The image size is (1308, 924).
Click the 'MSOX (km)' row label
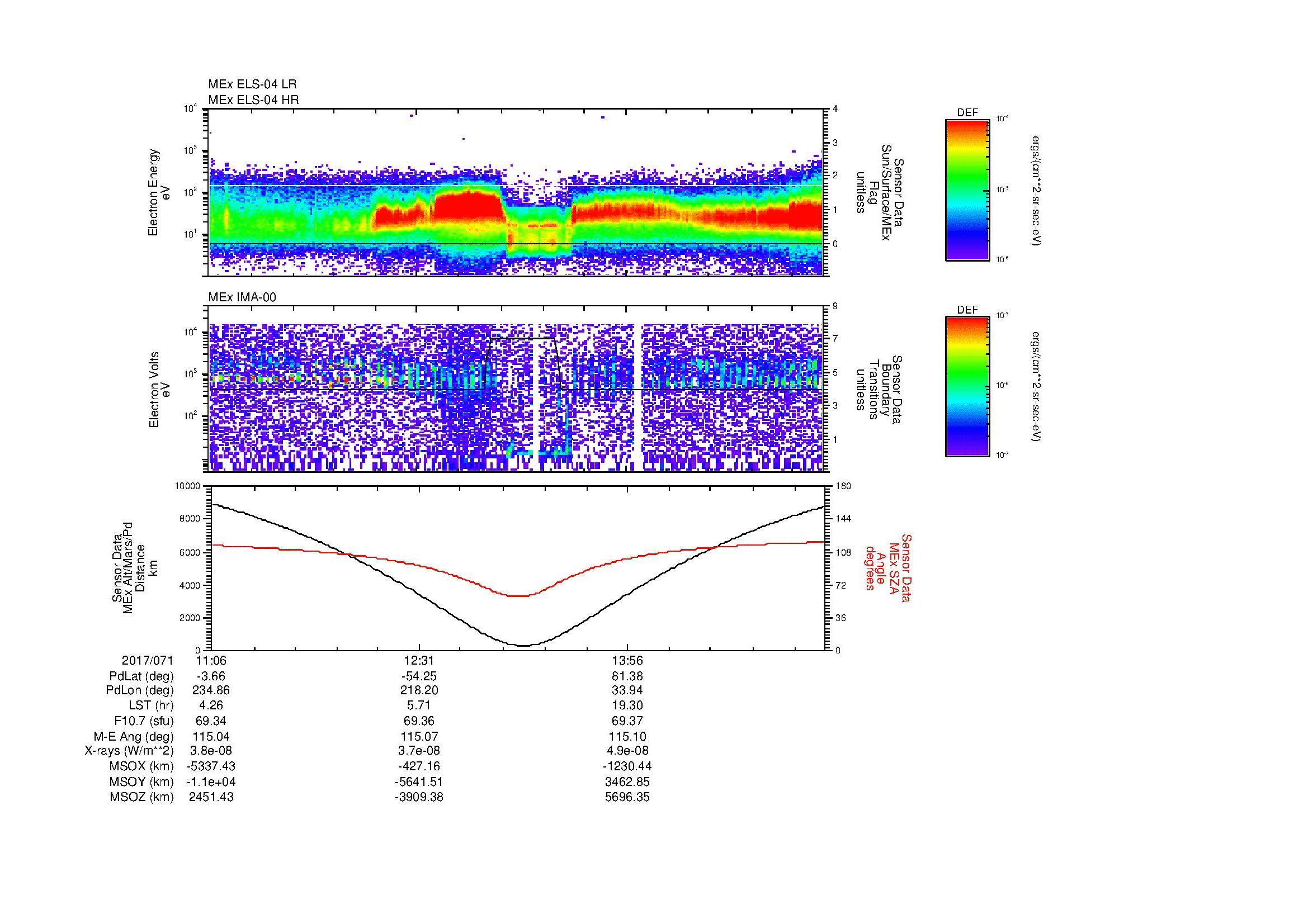coord(141,766)
